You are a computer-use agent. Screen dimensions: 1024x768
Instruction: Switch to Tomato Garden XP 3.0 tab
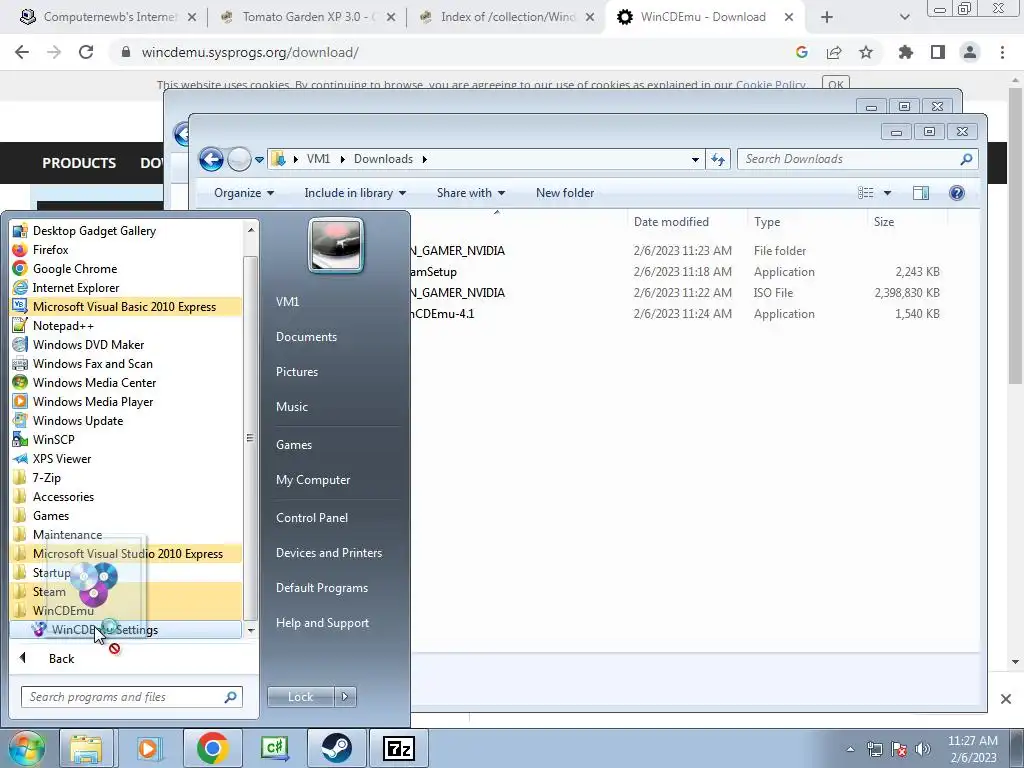(307, 17)
